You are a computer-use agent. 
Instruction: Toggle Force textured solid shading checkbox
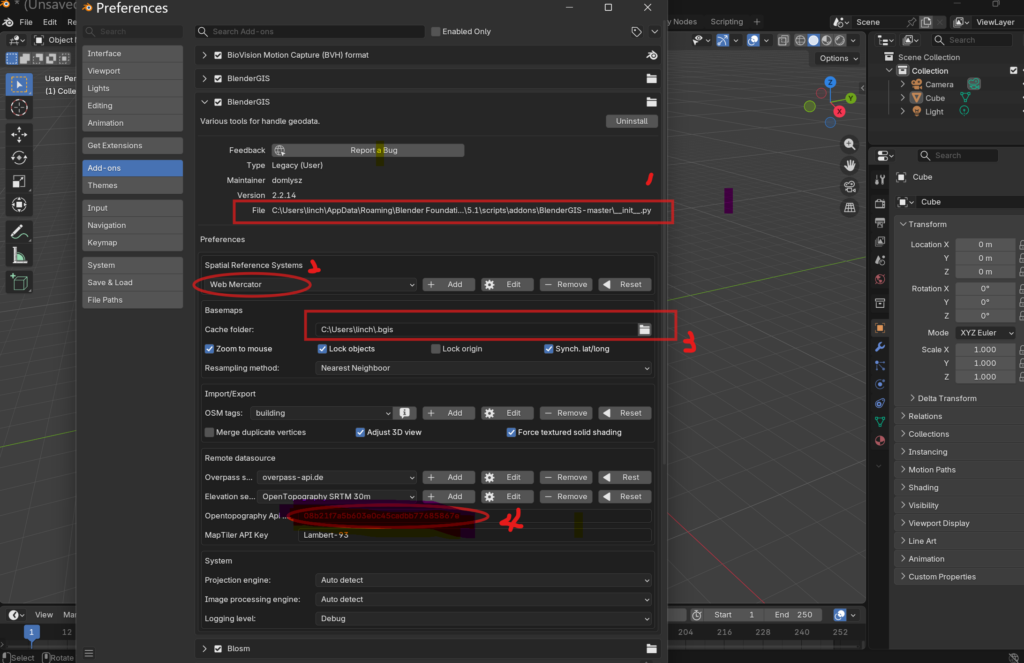511,432
